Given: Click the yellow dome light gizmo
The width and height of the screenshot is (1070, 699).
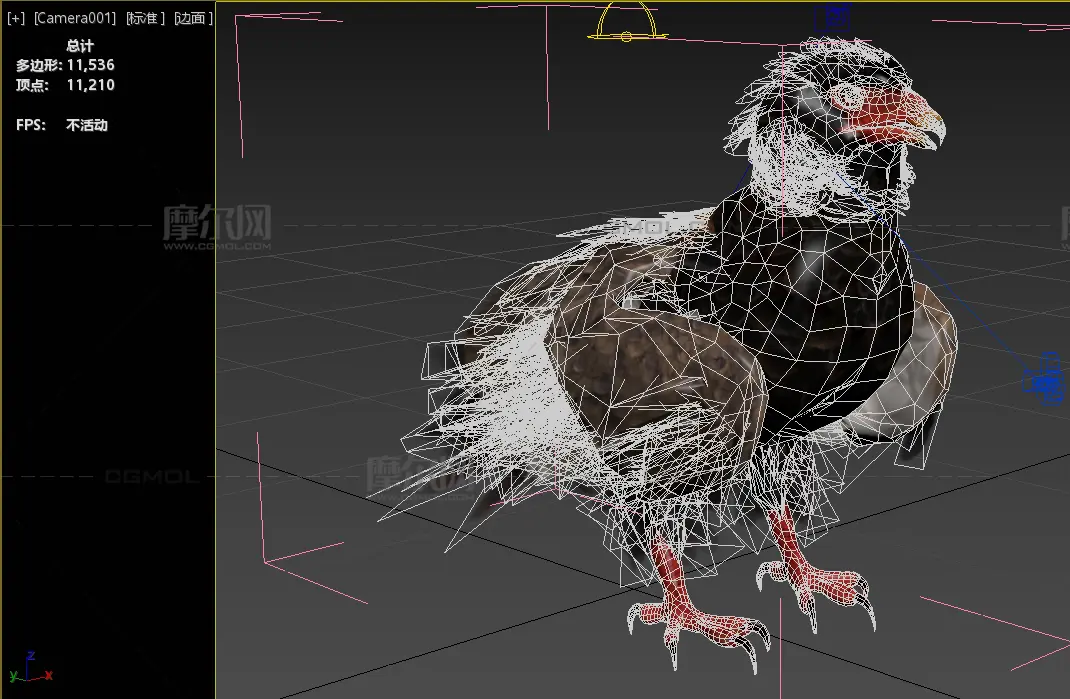Looking at the screenshot, I should tap(627, 24).
